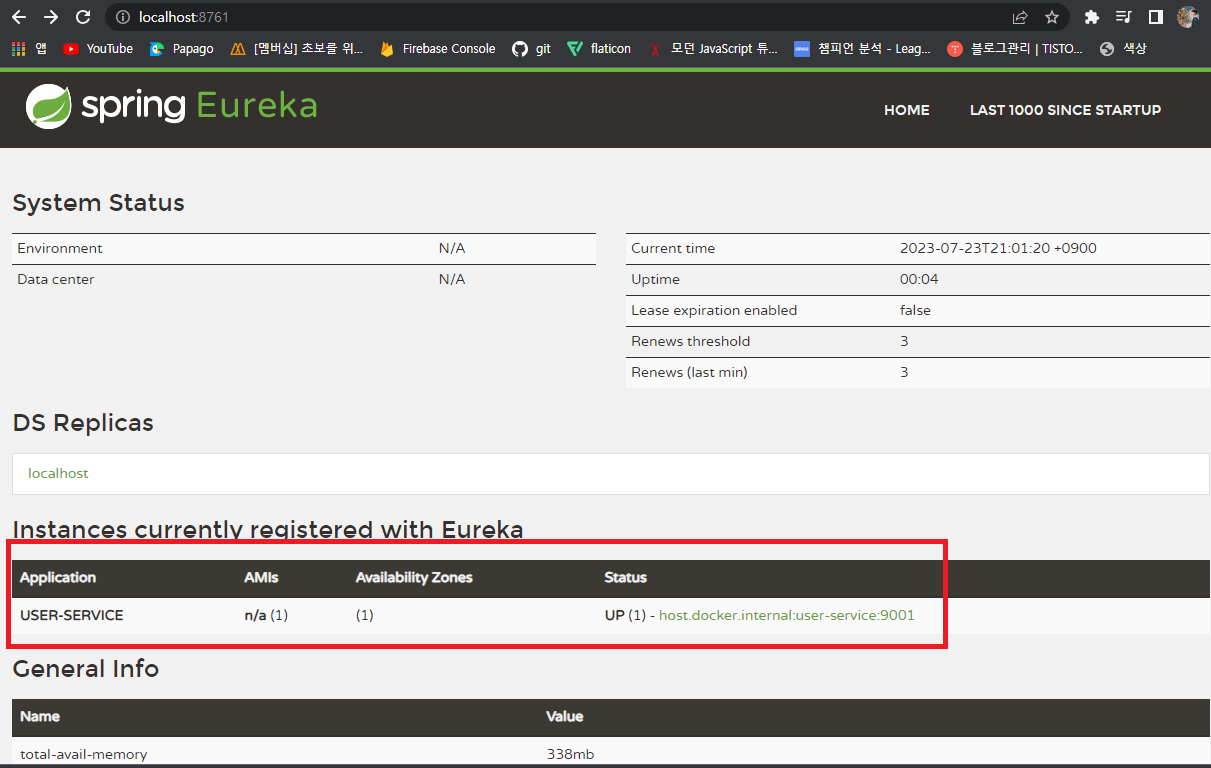Open the Papago bookmark
The width and height of the screenshot is (1211, 768).
181,48
